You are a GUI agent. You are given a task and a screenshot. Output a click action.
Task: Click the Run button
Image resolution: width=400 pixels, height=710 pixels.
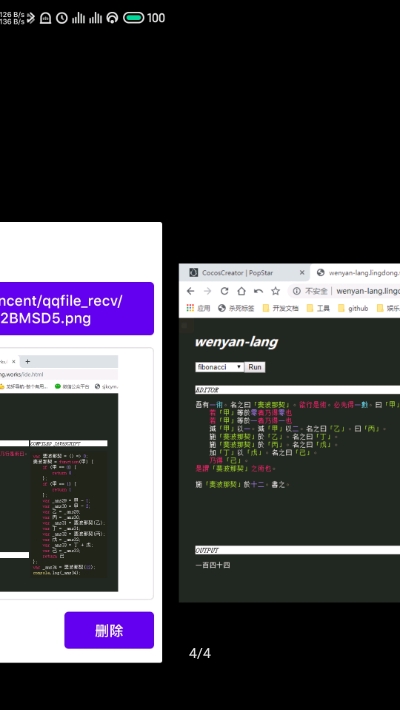(255, 367)
